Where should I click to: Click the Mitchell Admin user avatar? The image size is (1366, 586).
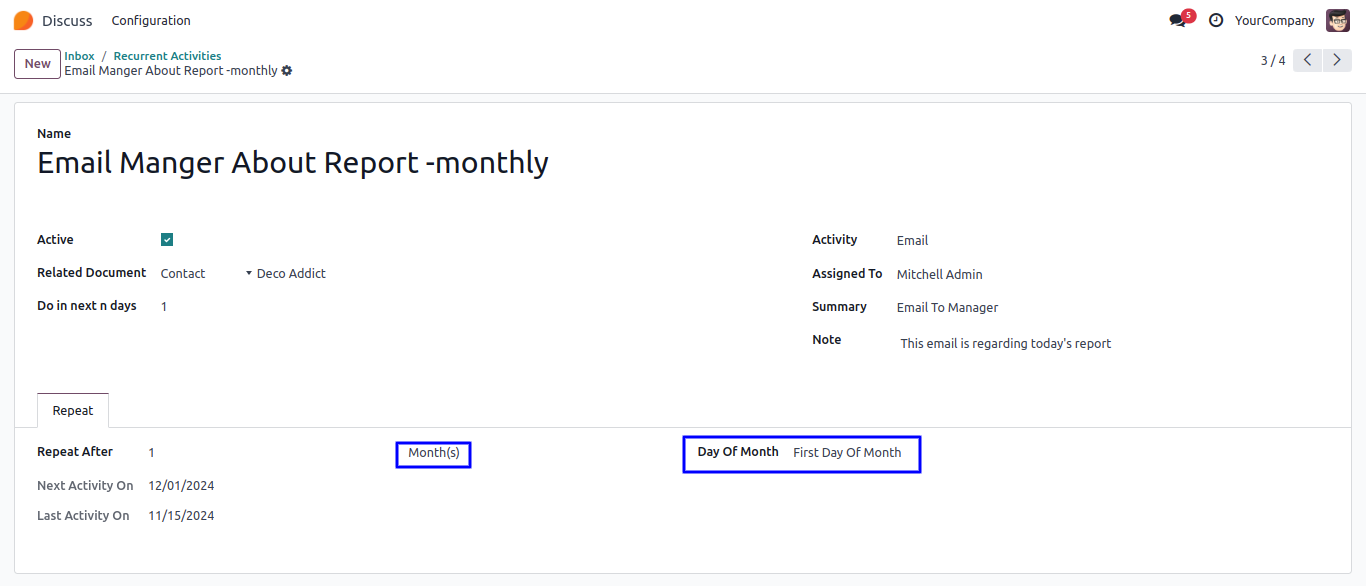[1338, 20]
